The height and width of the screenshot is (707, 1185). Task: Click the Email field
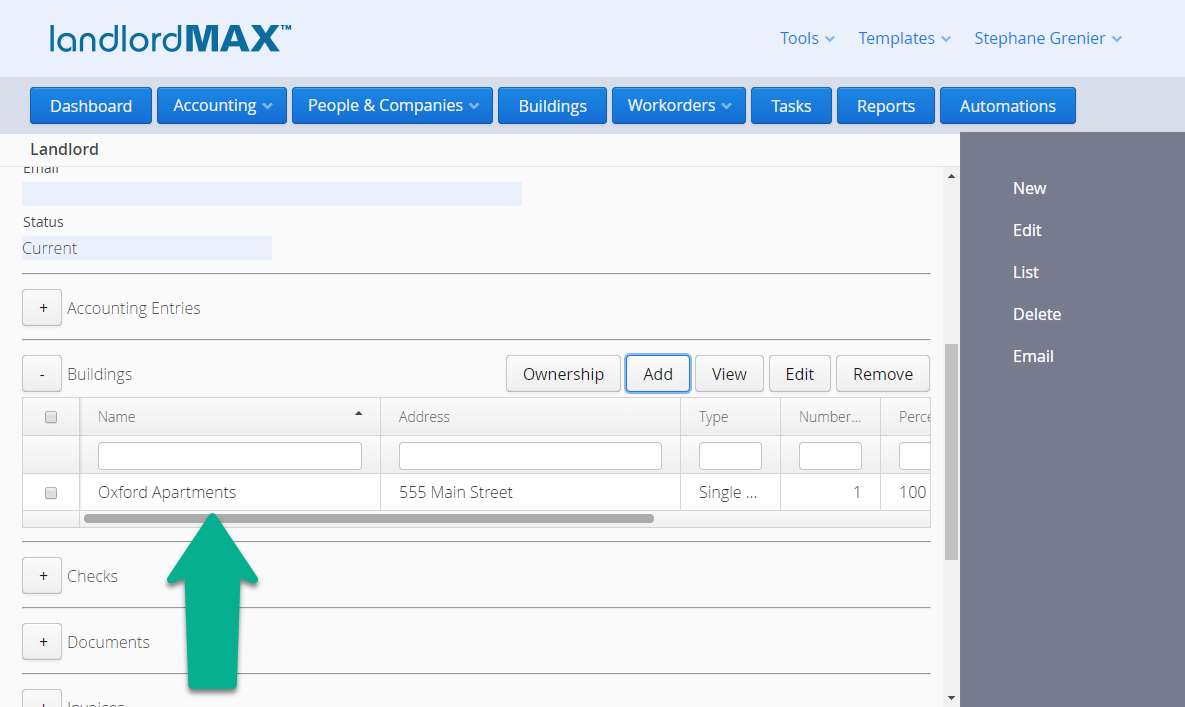click(x=272, y=194)
